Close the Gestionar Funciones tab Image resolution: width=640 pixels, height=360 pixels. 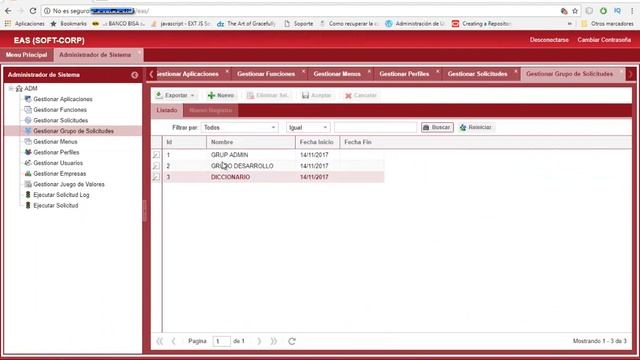coord(304,71)
